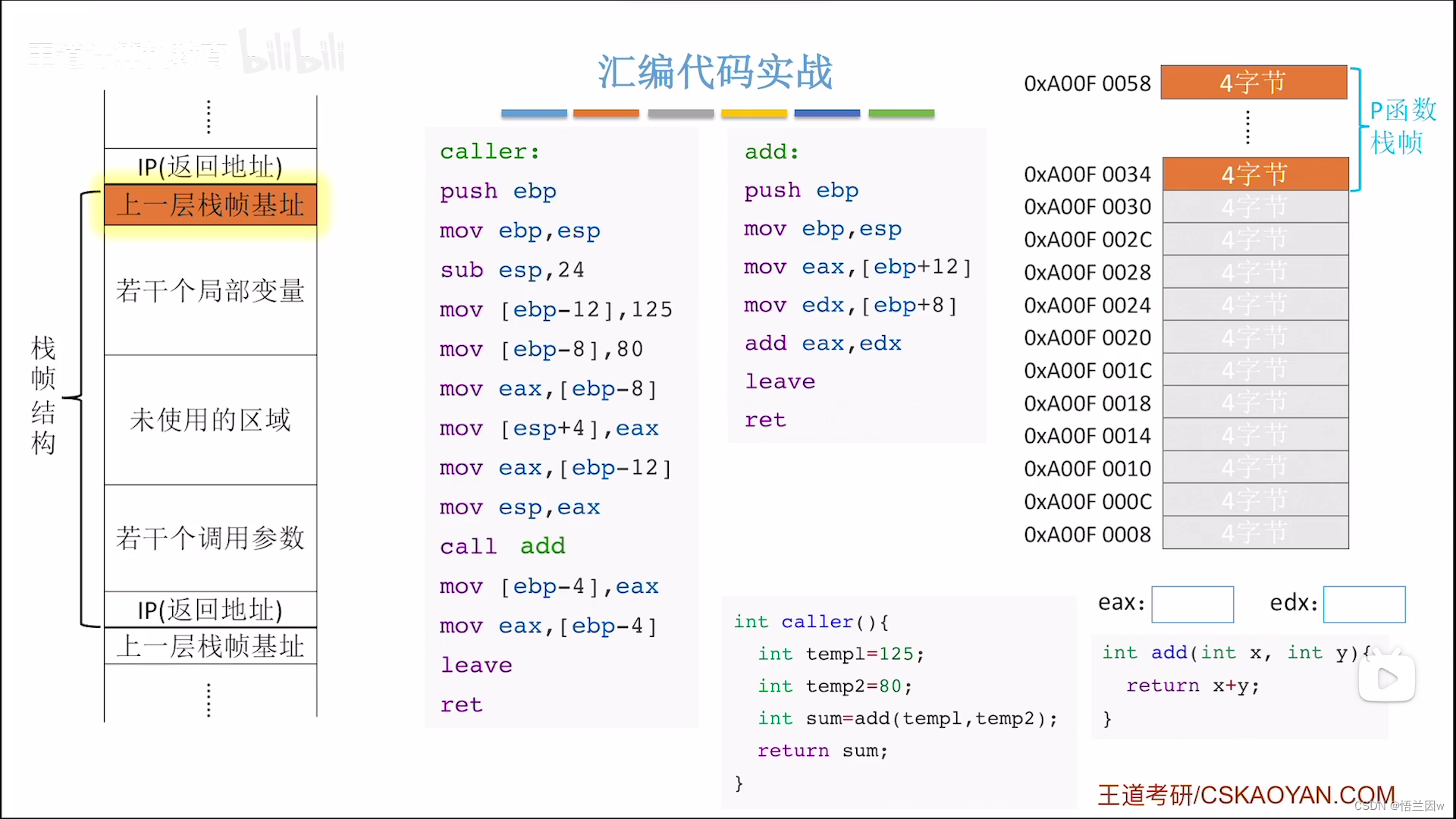Click the green bar under the title
1456x819 pixels.
pos(901,113)
